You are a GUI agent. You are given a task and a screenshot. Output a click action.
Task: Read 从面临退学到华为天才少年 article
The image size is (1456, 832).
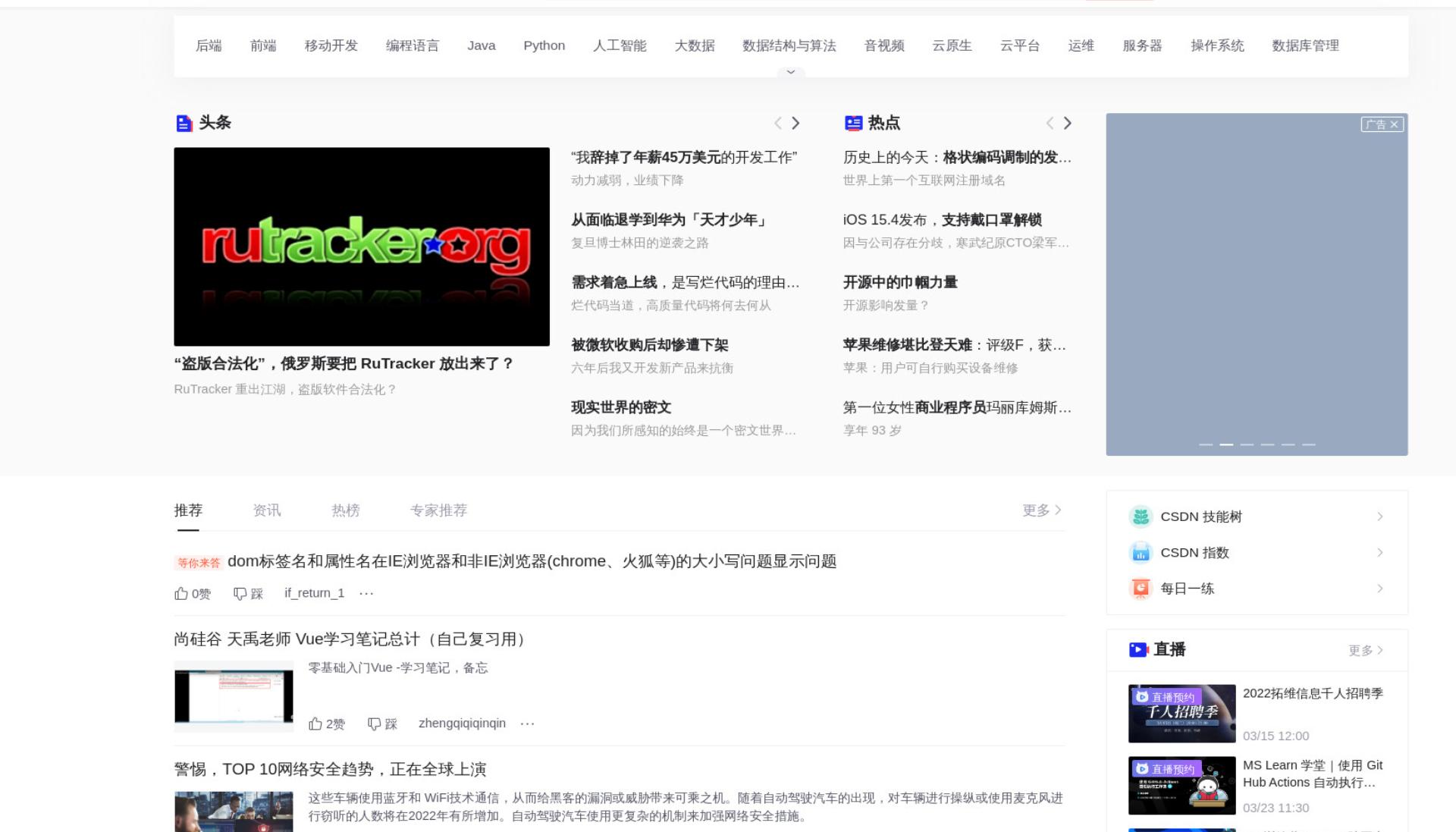[x=670, y=220]
